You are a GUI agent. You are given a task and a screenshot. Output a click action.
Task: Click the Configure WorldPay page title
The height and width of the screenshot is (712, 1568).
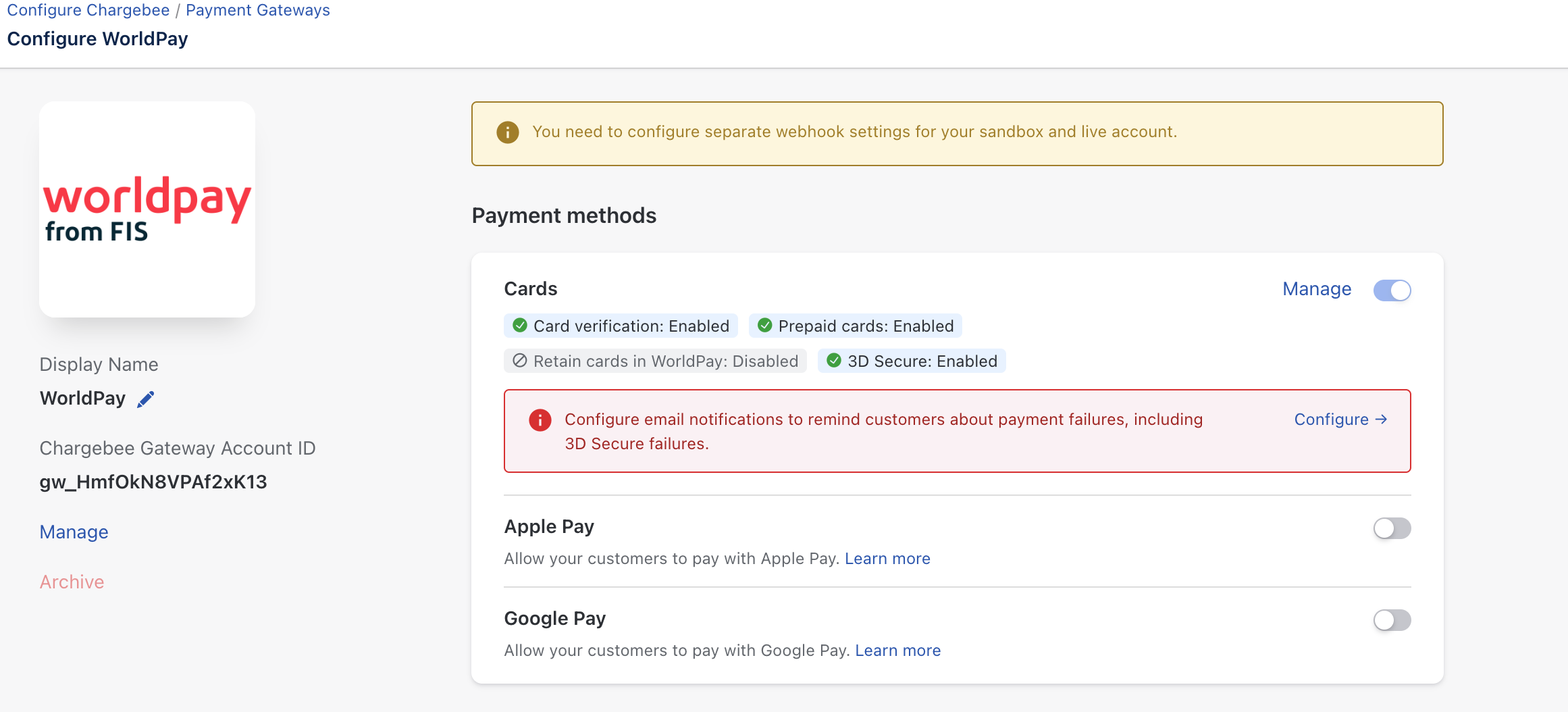98,39
